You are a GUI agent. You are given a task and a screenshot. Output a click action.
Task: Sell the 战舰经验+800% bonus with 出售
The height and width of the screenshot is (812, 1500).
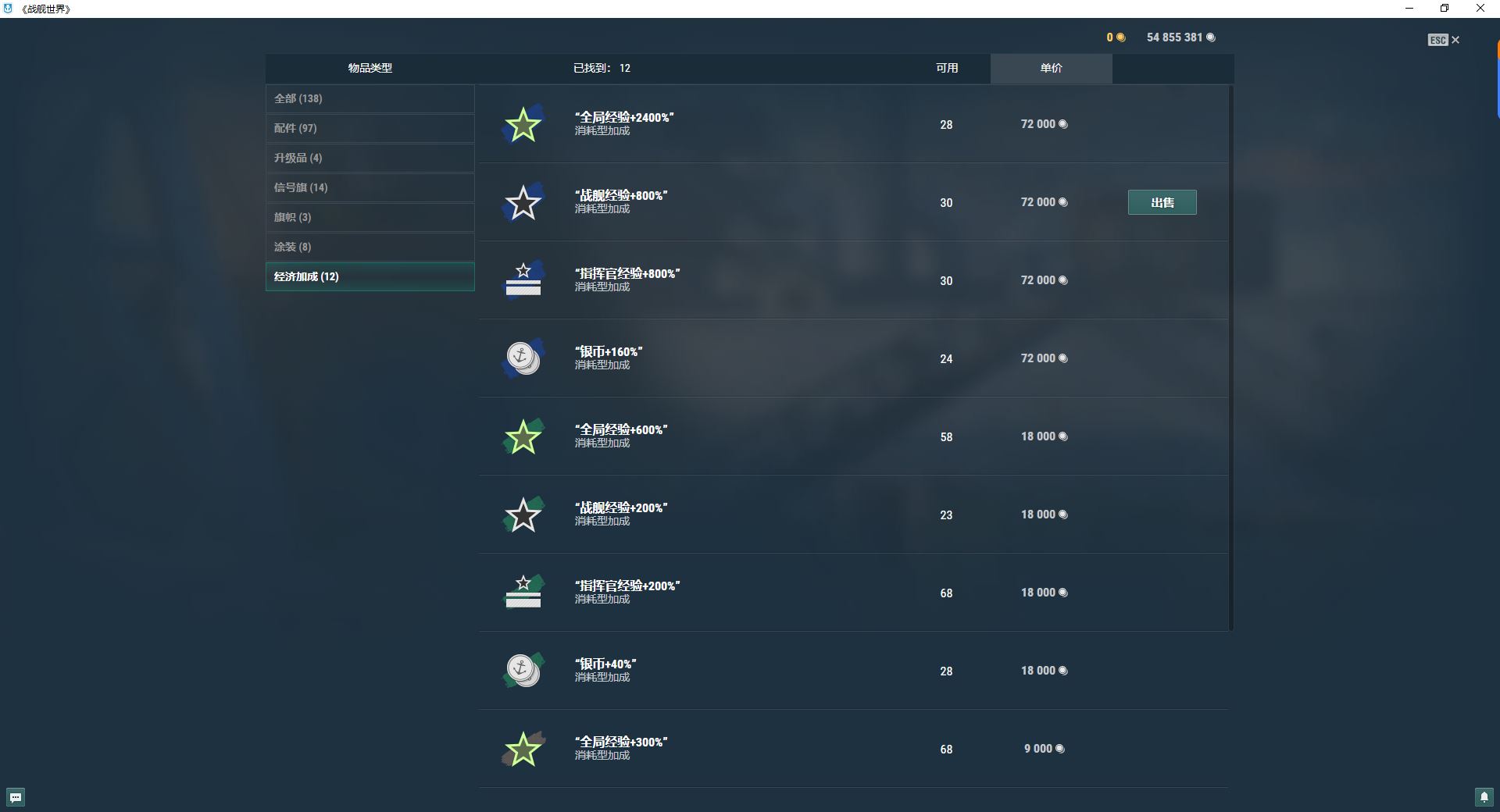pos(1162,202)
